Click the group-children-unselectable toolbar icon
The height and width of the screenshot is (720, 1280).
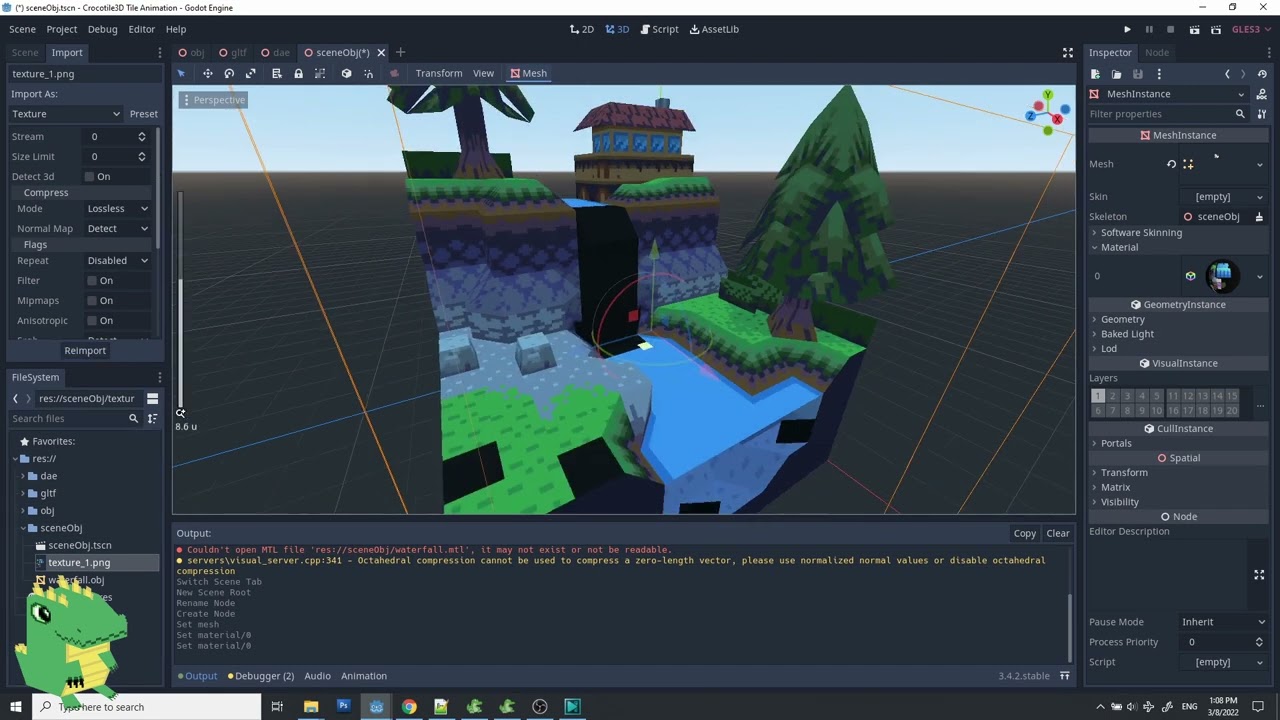click(320, 73)
